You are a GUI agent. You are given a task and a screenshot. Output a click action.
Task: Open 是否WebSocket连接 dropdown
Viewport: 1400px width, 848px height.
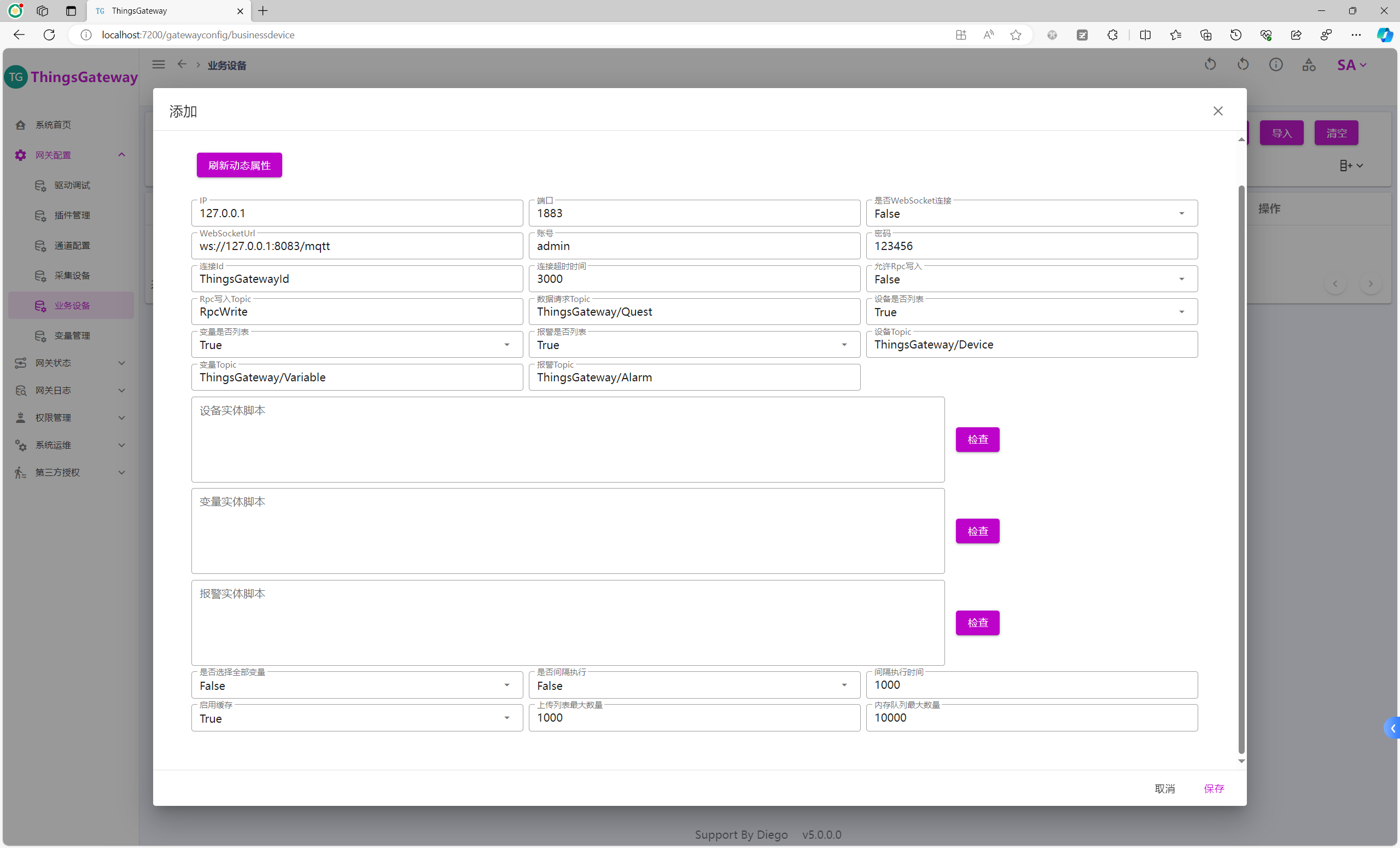point(1031,214)
